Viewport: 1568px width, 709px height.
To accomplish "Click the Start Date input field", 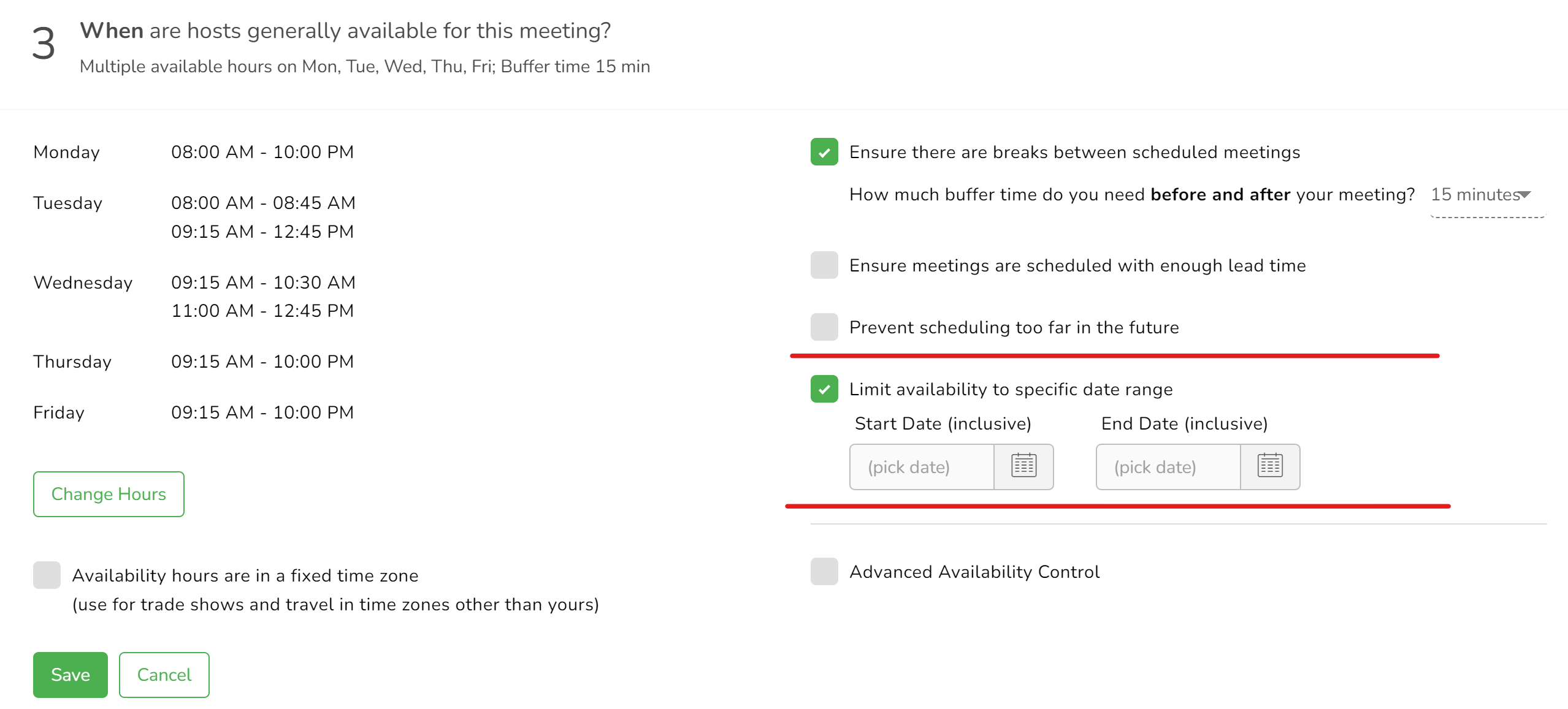I will point(921,467).
